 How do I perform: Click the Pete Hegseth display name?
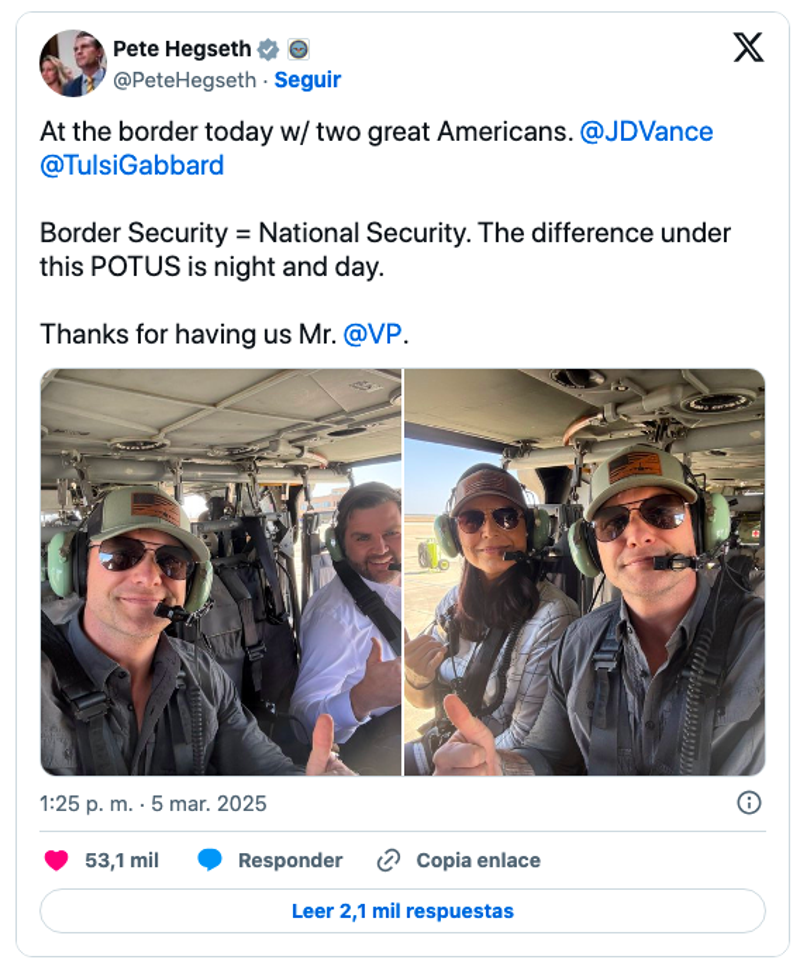181,49
